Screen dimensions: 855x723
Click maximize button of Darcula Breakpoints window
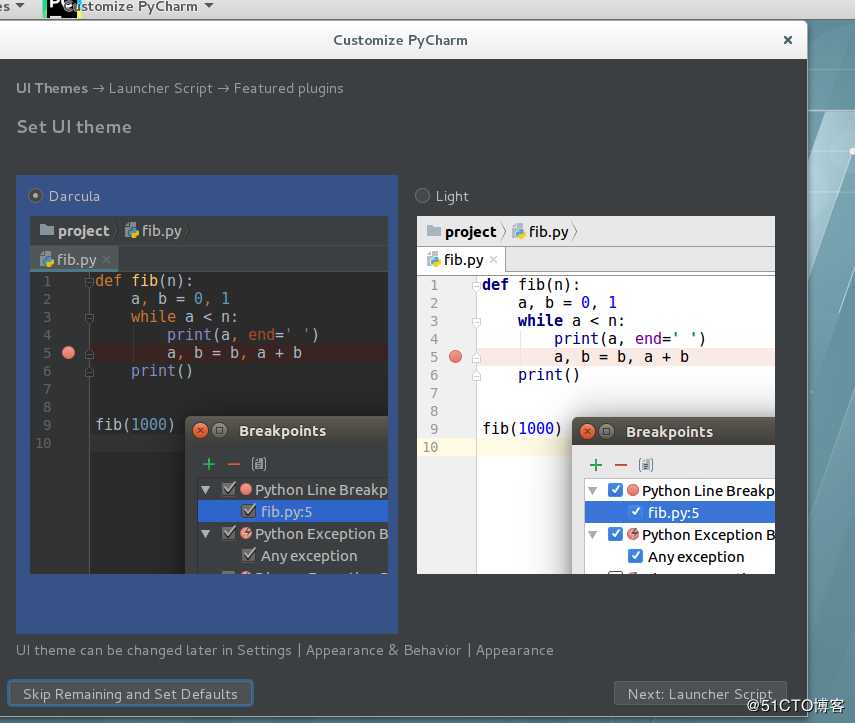[219, 430]
